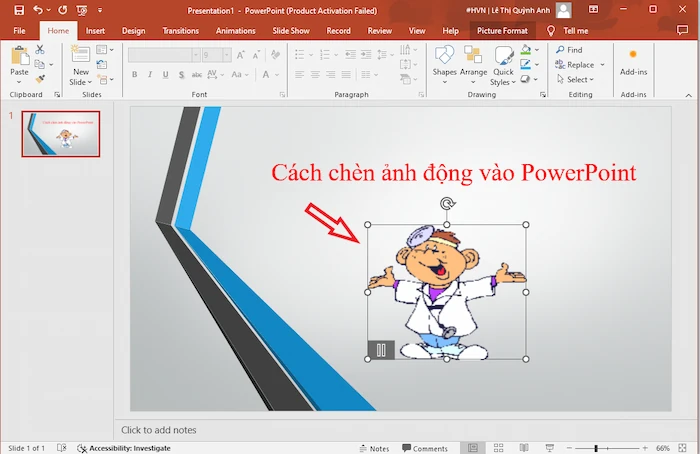Switch to the Transitions tab
The image size is (700, 454).
[x=180, y=31]
